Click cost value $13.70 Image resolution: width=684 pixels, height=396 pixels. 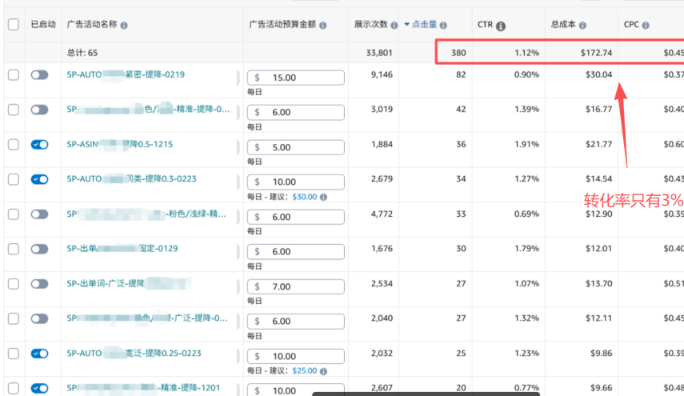coord(599,284)
